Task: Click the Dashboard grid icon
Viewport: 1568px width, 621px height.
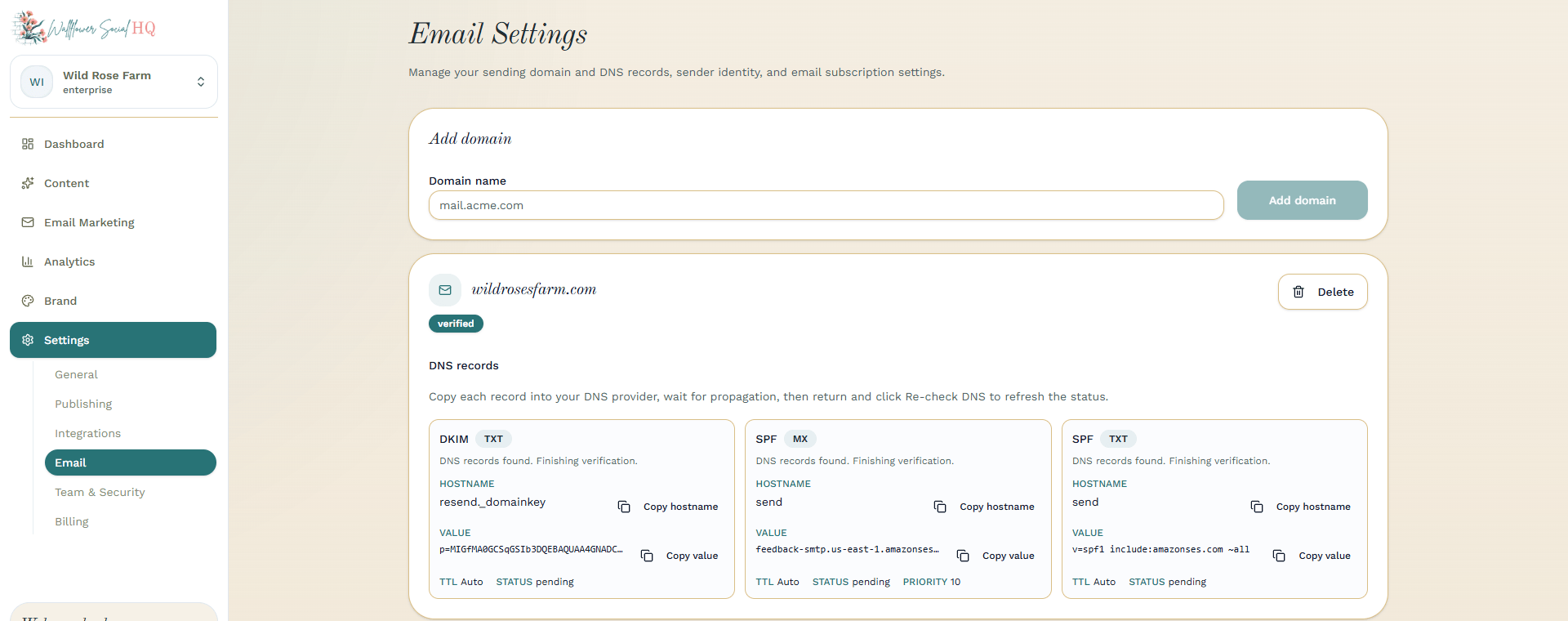Action: pyautogui.click(x=28, y=144)
